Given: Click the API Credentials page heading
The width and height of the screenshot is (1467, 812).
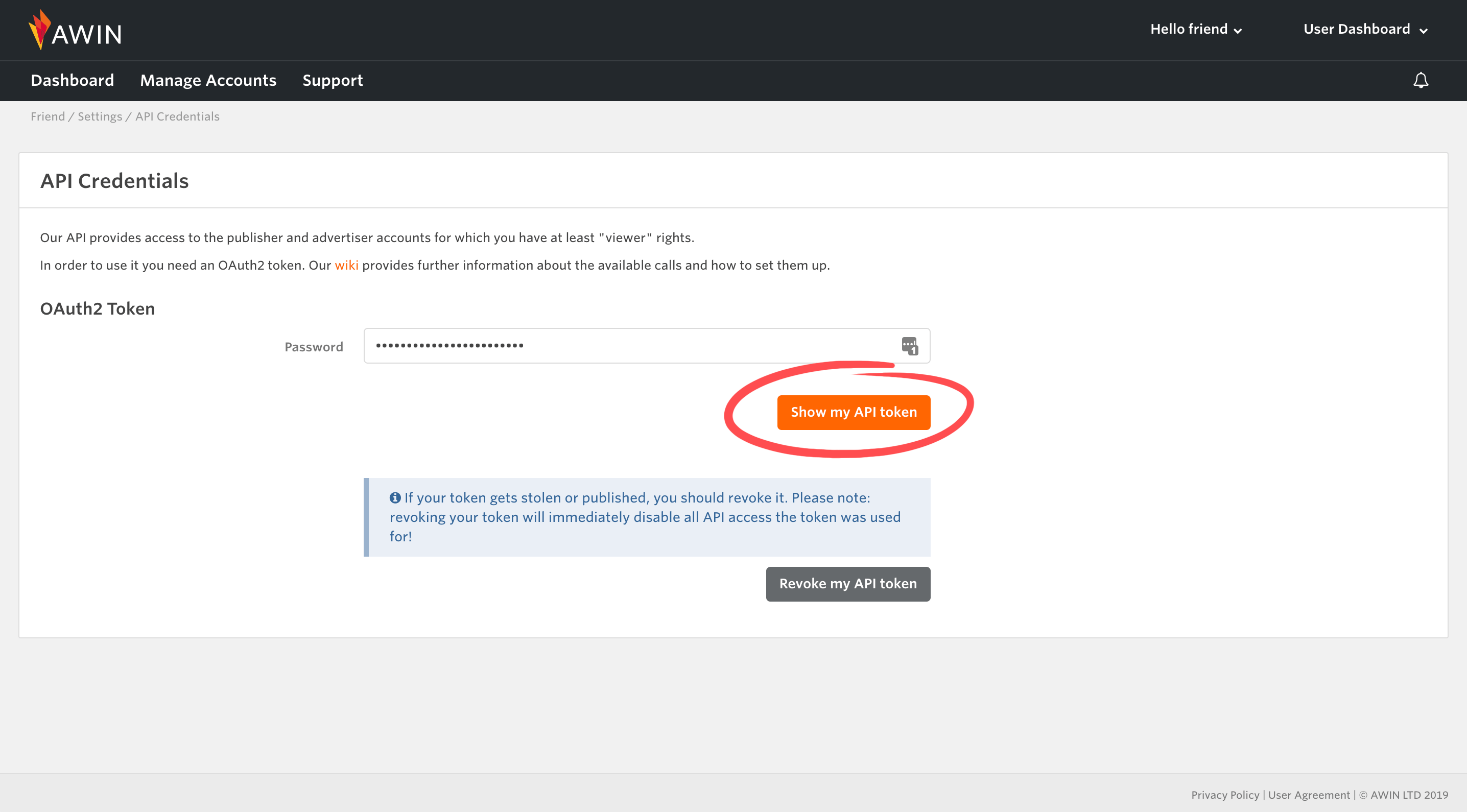Looking at the screenshot, I should [114, 181].
